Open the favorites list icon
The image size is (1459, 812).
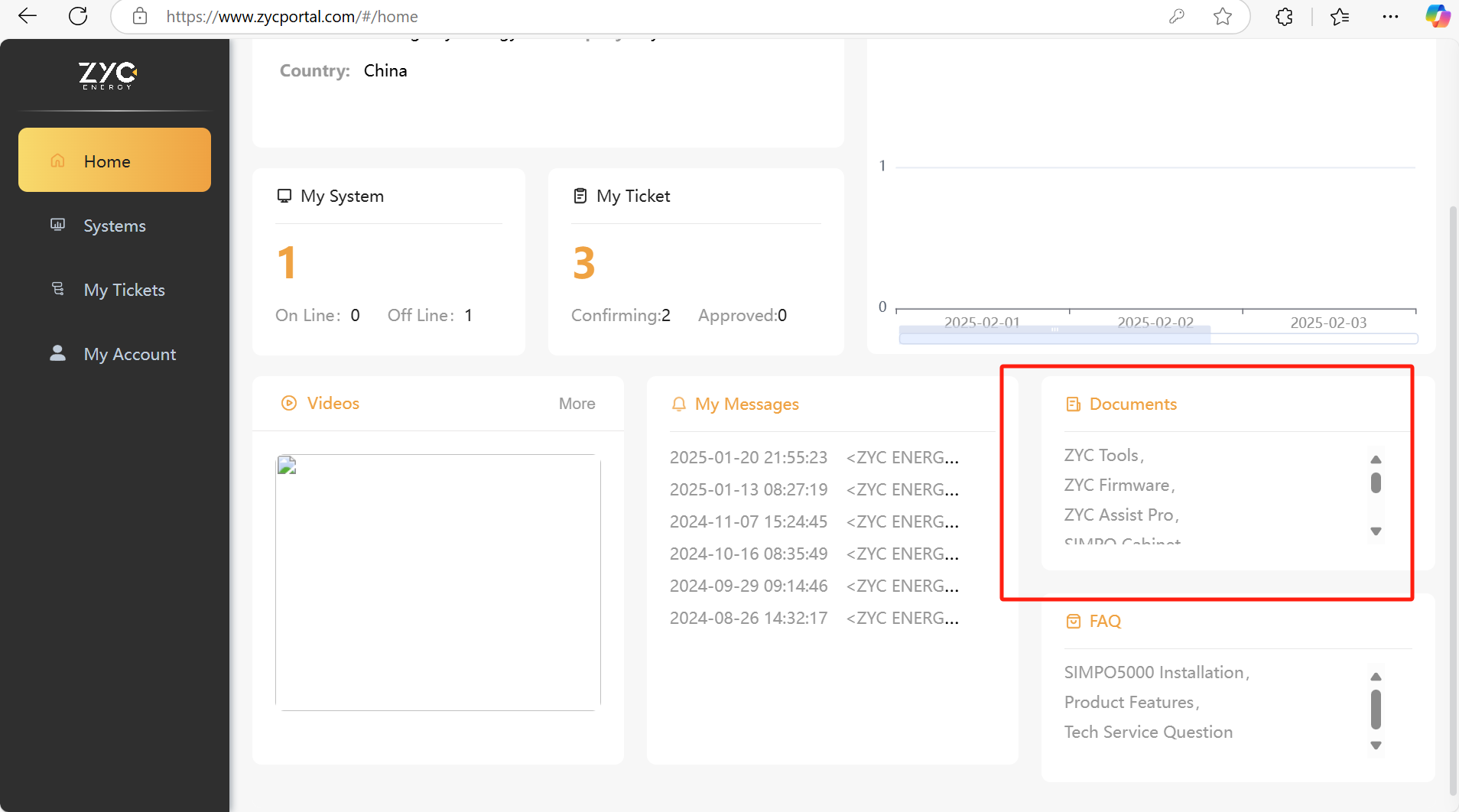(x=1339, y=16)
